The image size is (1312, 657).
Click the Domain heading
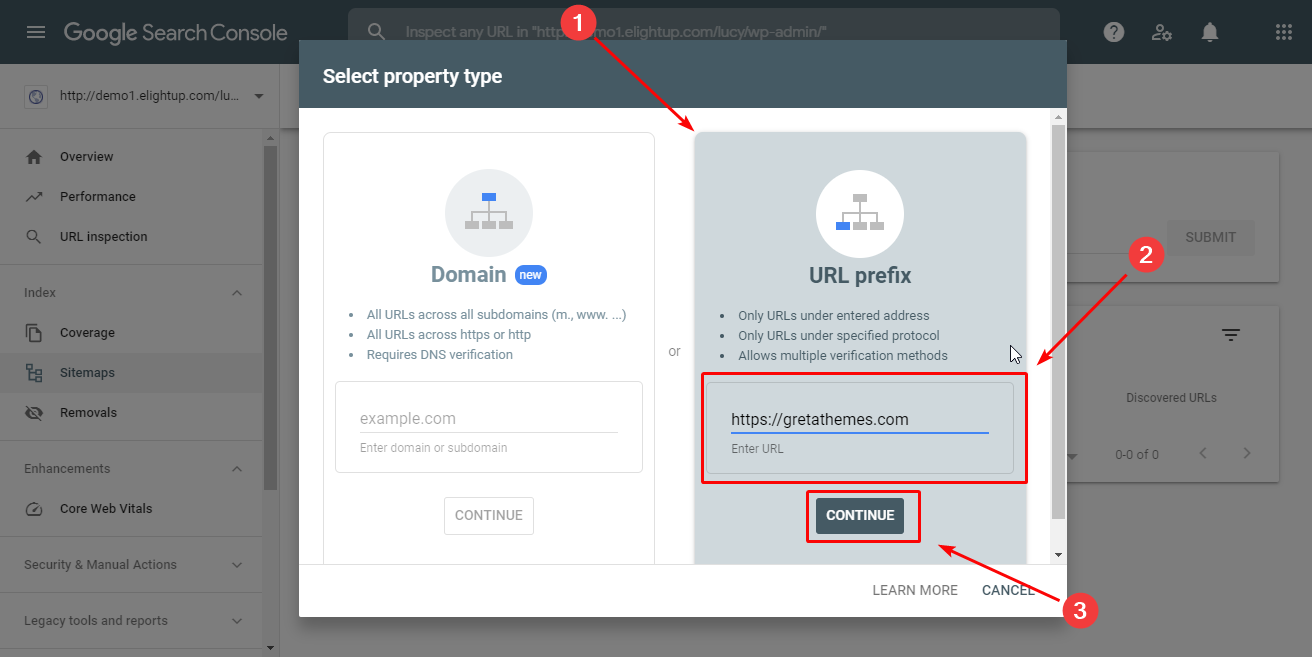click(x=469, y=275)
